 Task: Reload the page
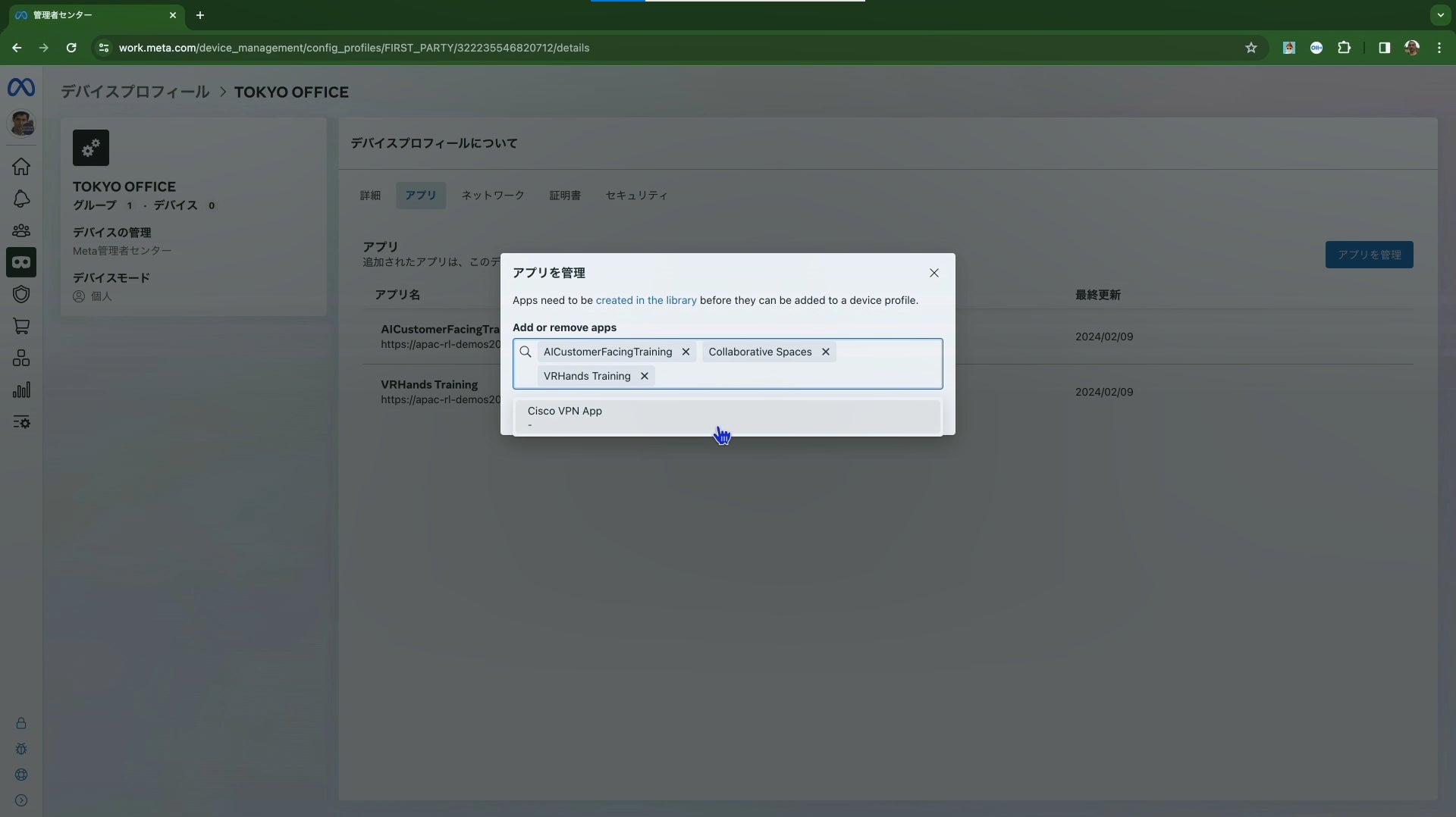[71, 48]
